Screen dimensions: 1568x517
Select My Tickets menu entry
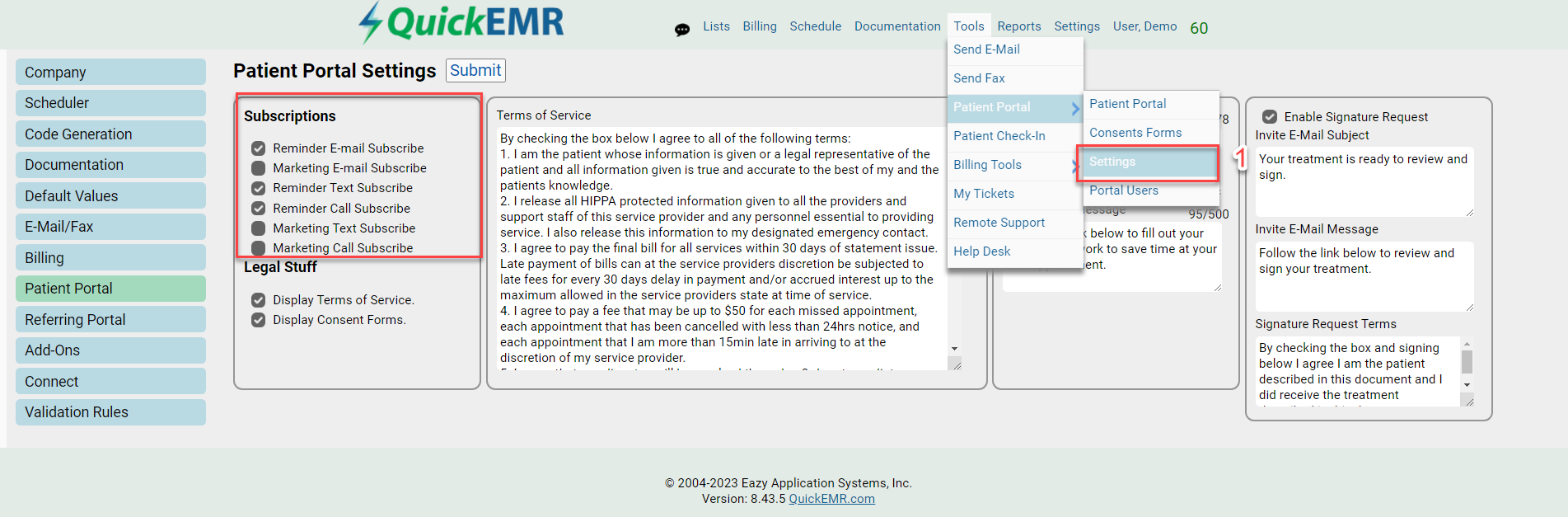click(1015, 194)
